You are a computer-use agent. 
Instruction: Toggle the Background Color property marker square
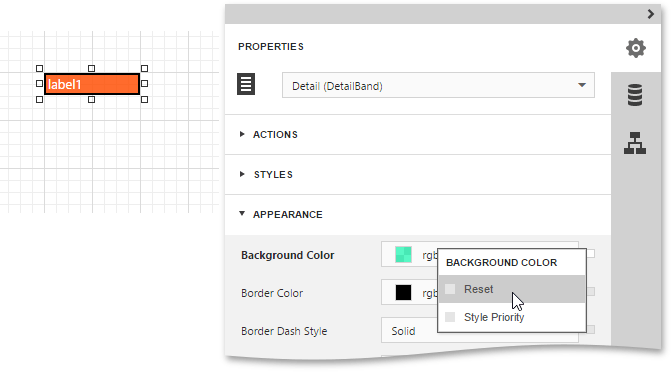point(591,254)
